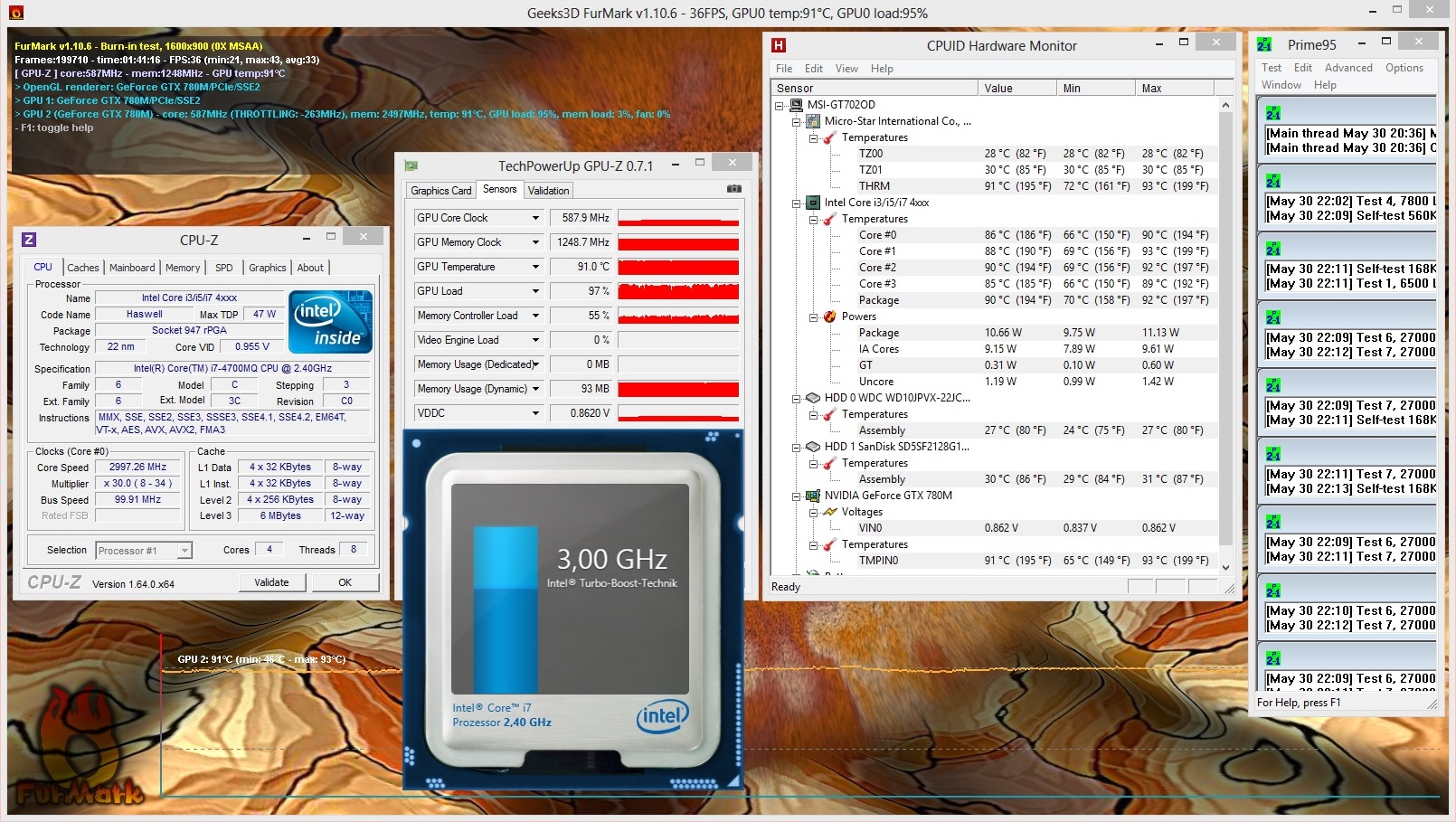
Task: Open the About tab in CPU-Z
Action: [310, 268]
